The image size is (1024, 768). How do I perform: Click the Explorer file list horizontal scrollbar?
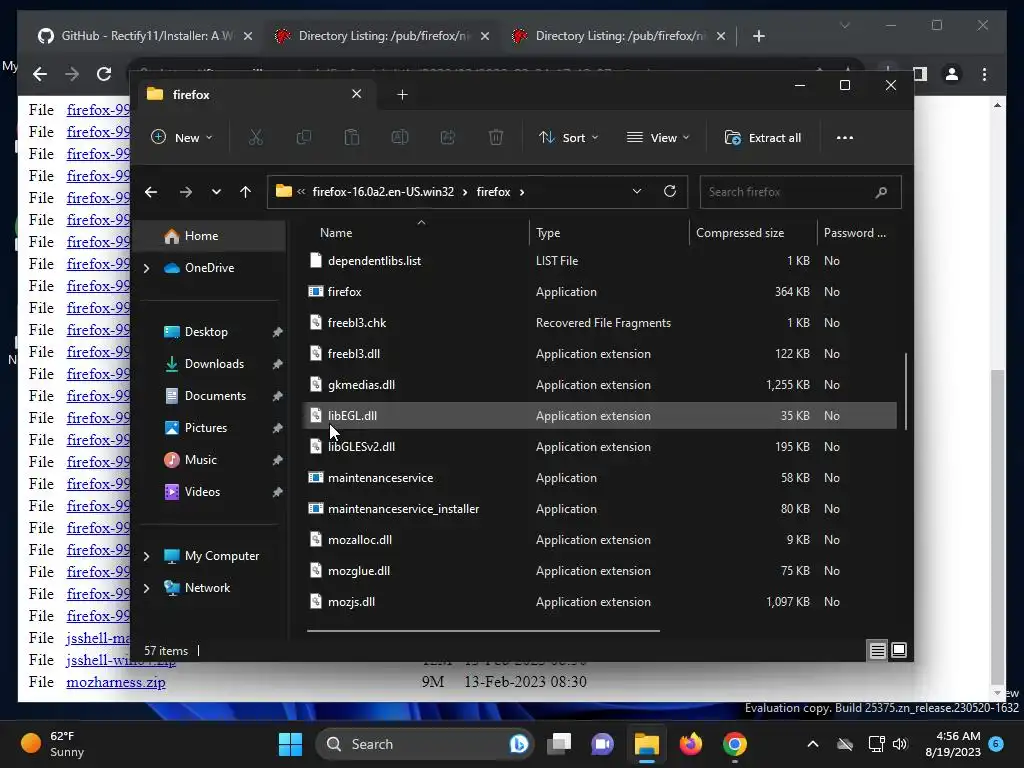pyautogui.click(x=483, y=631)
